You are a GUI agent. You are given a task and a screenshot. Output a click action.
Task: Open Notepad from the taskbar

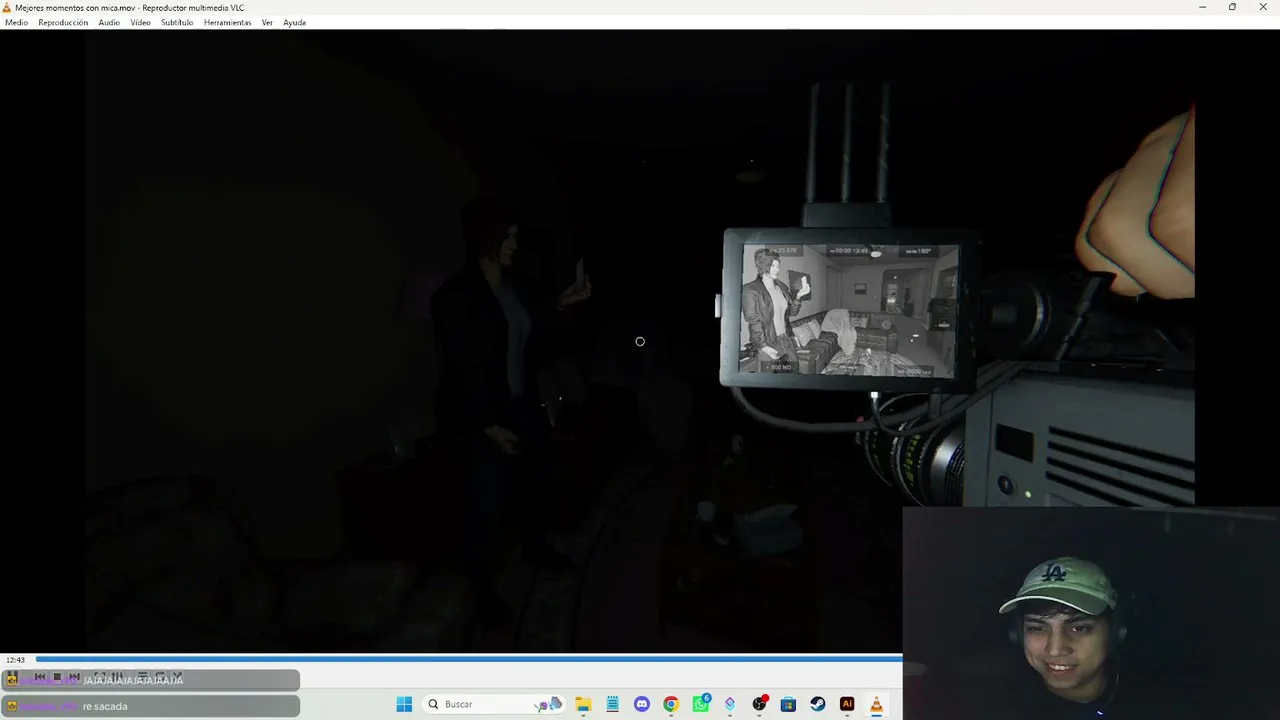pos(612,704)
